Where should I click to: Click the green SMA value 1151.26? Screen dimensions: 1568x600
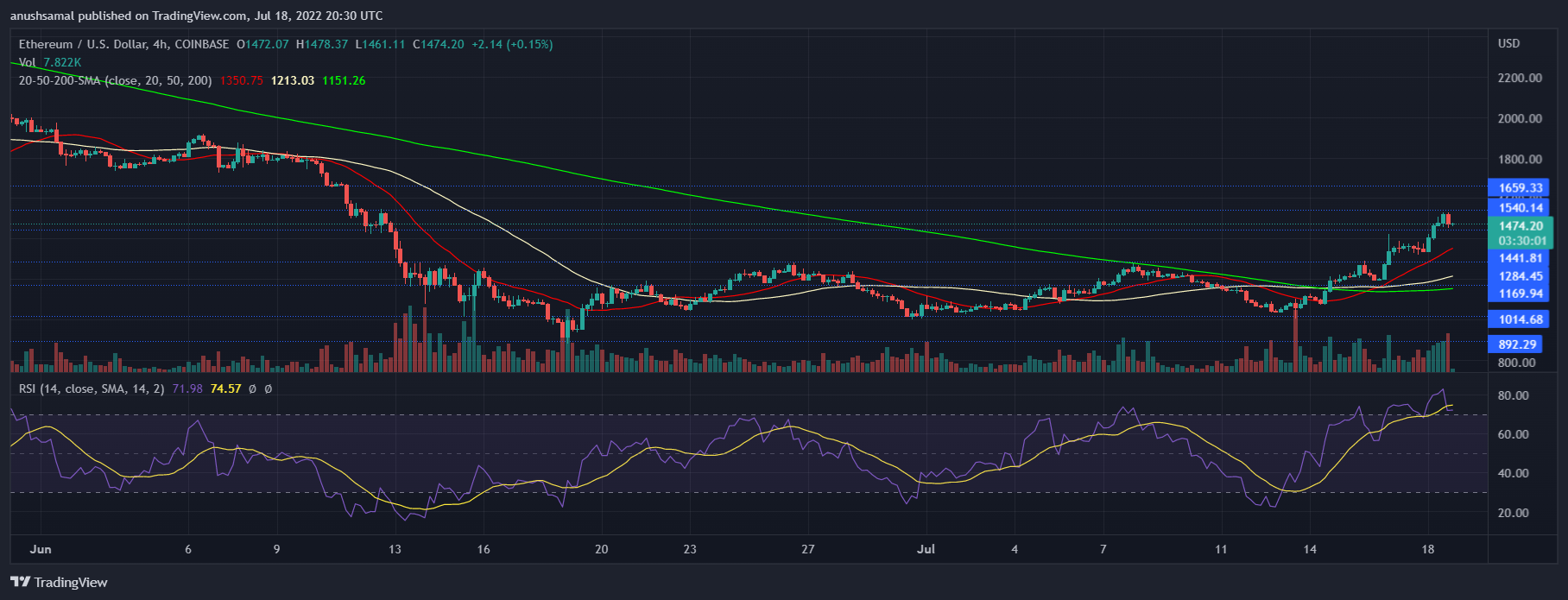pos(344,80)
